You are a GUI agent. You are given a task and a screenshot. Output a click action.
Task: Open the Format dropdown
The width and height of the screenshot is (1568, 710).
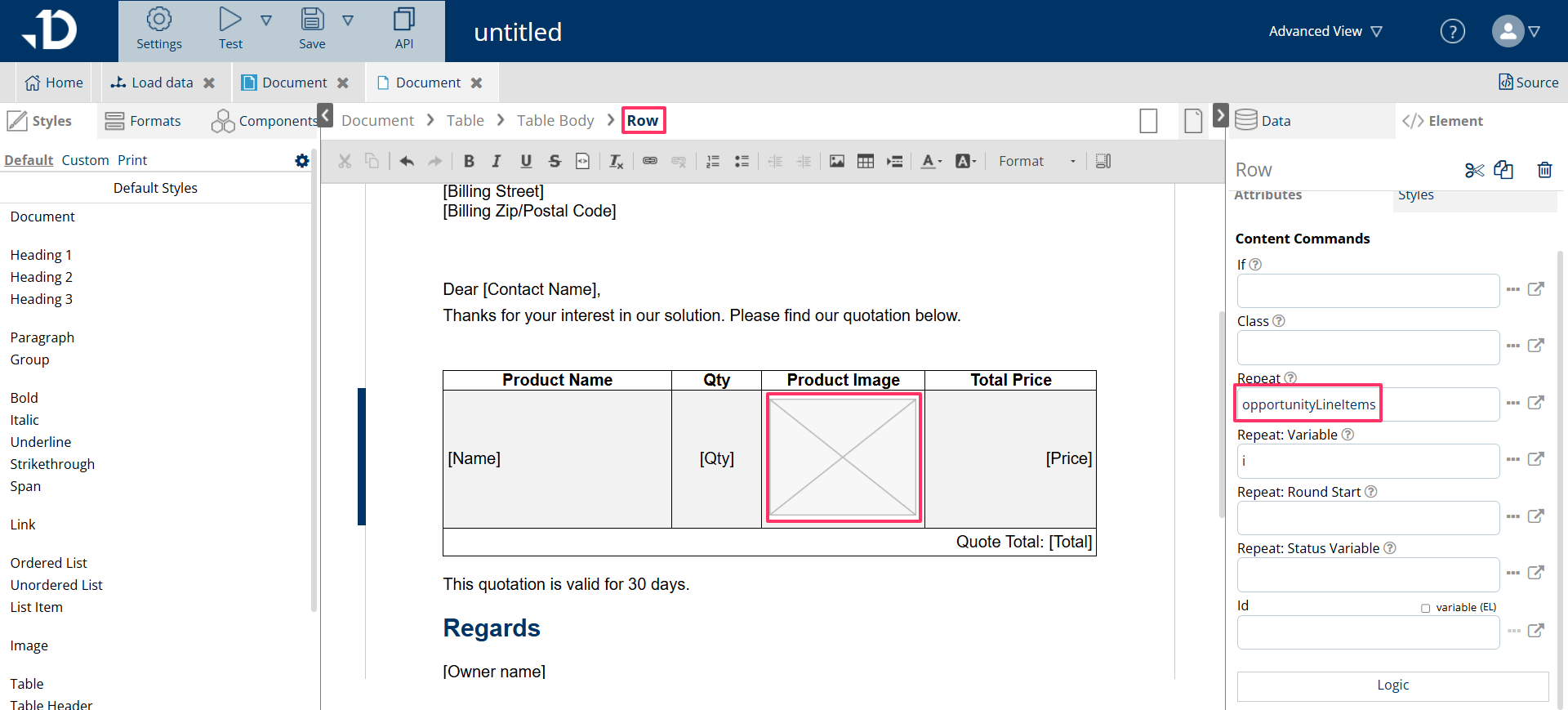[1036, 161]
